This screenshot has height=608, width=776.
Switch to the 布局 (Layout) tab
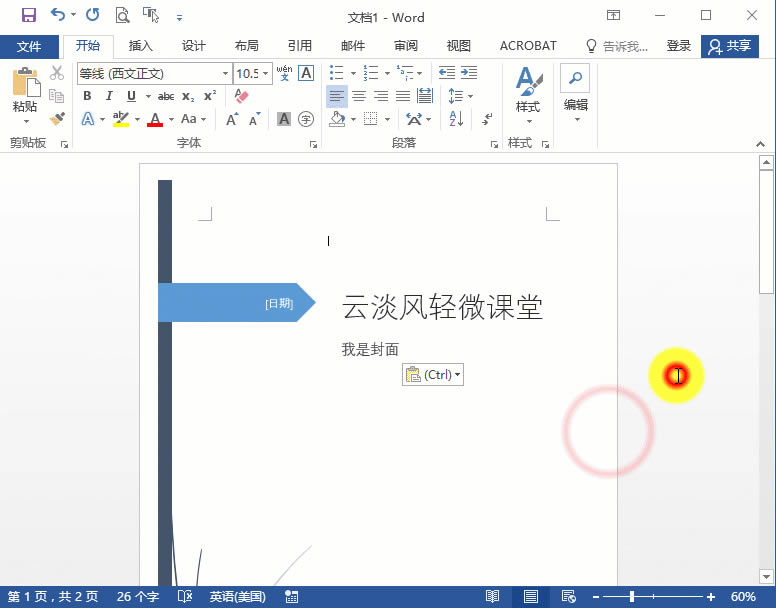pyautogui.click(x=246, y=46)
